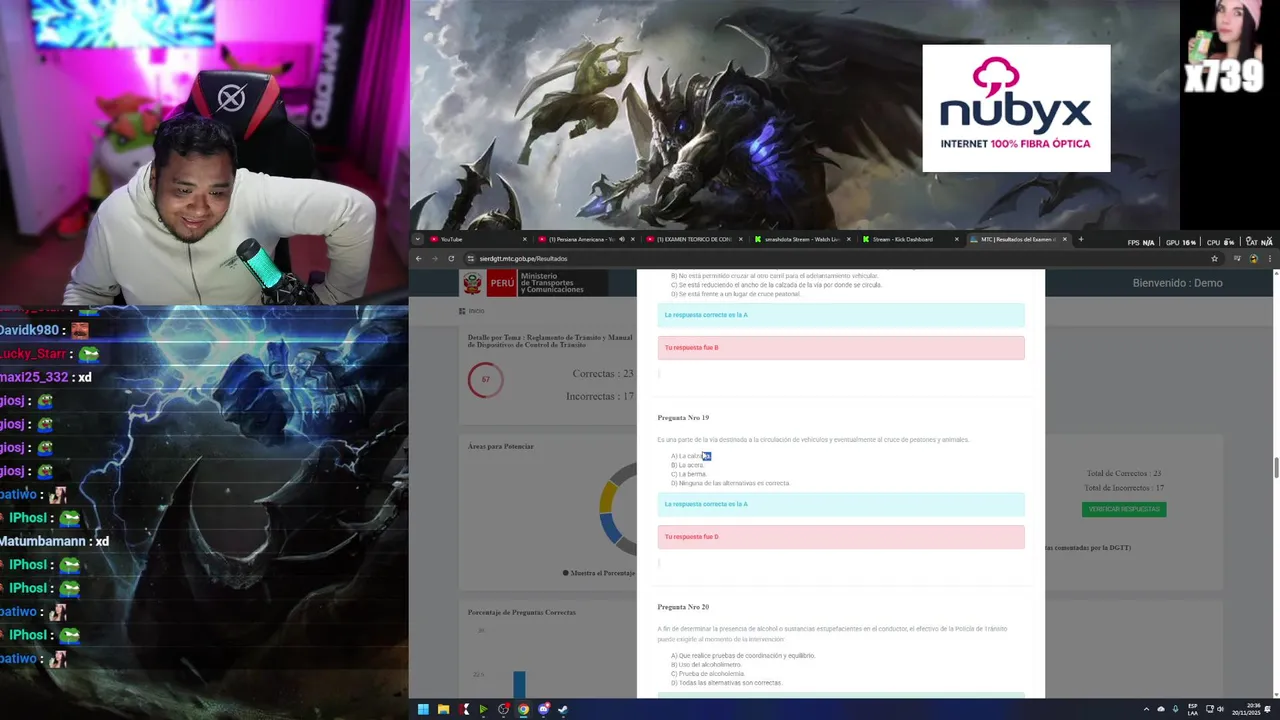Open File Explorer from the taskbar
1280x720 pixels.
443,710
